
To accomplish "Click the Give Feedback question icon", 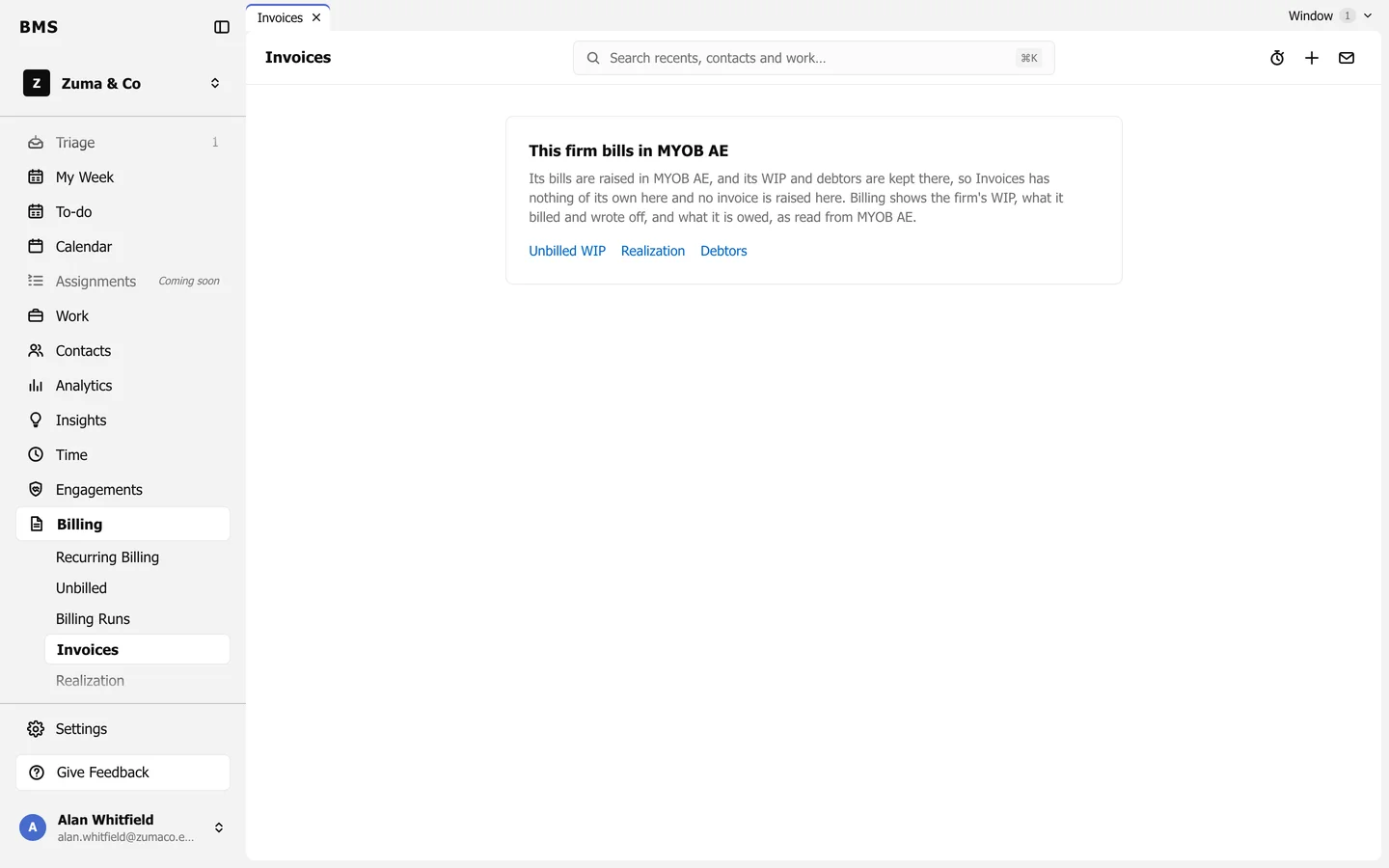I will [x=37, y=773].
